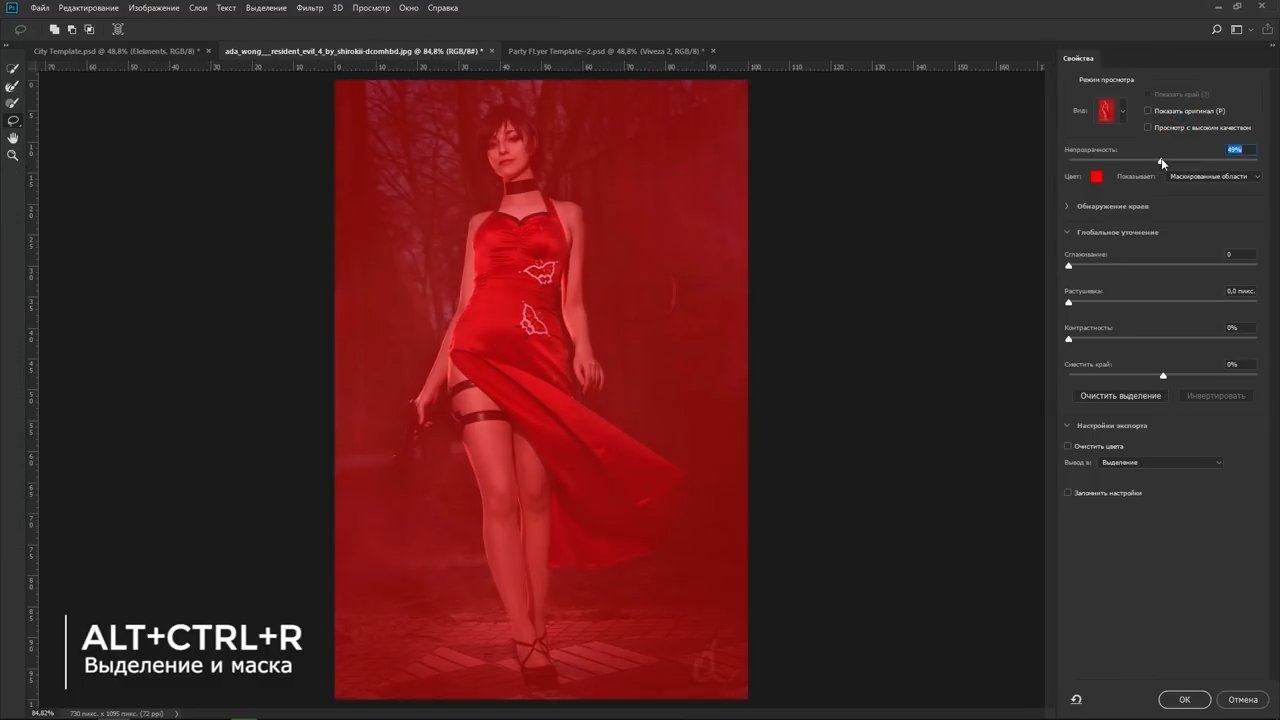Screen dimensions: 1280x720
Task: Open the Слои menu
Action: coord(198,8)
